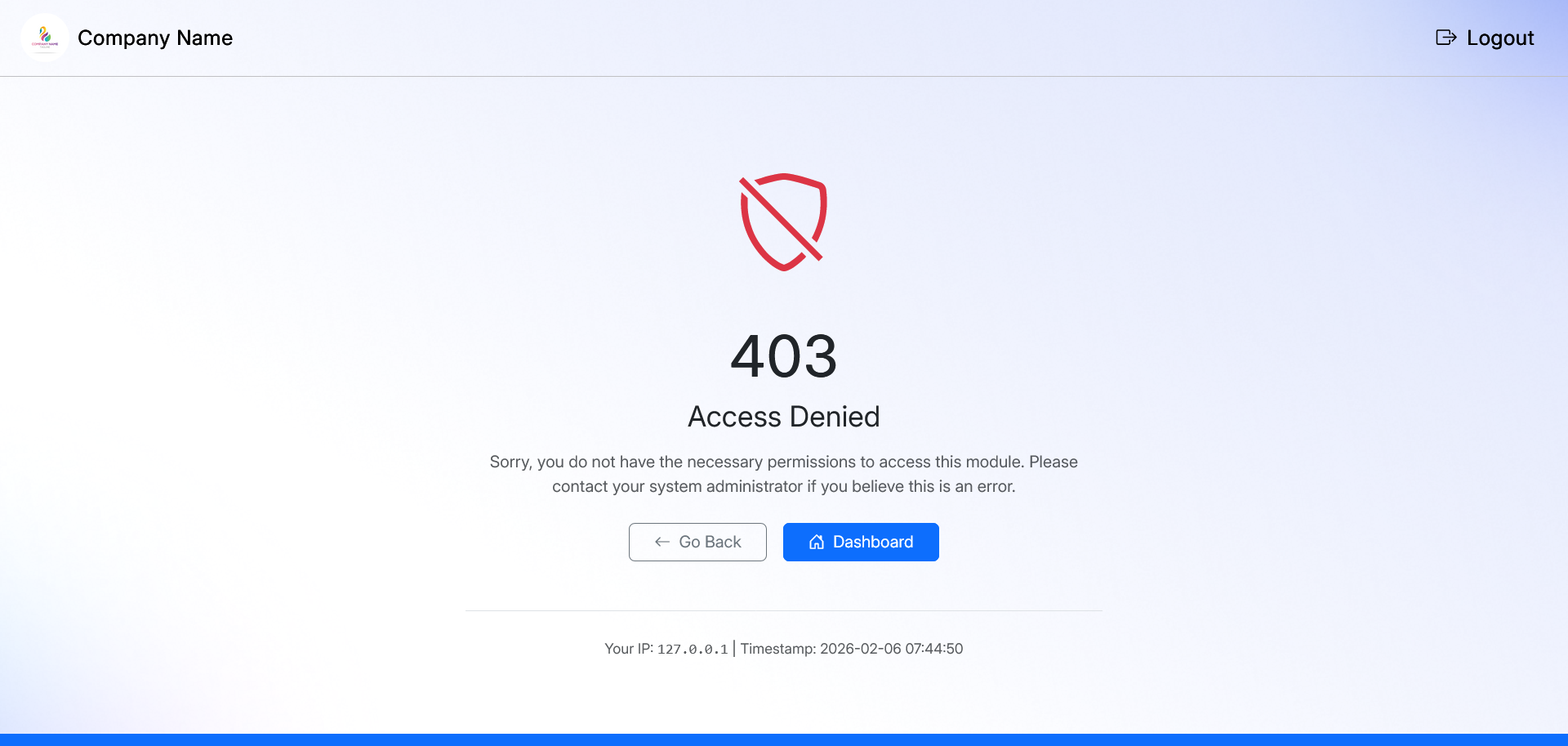
Task: Click the blue footer bar at bottom
Action: (784, 739)
